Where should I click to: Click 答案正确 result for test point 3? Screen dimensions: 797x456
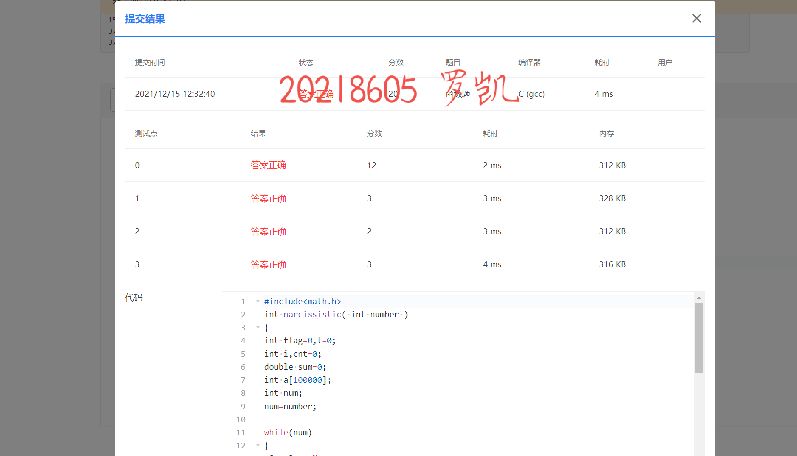(268, 264)
